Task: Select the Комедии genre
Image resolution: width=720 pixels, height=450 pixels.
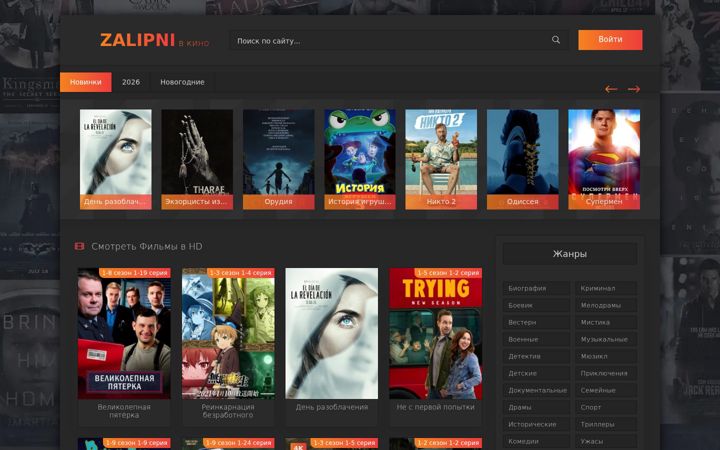Action: click(x=536, y=441)
